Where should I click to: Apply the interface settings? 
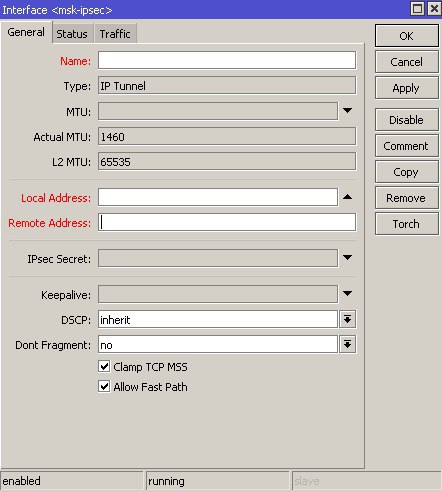pyautogui.click(x=406, y=88)
